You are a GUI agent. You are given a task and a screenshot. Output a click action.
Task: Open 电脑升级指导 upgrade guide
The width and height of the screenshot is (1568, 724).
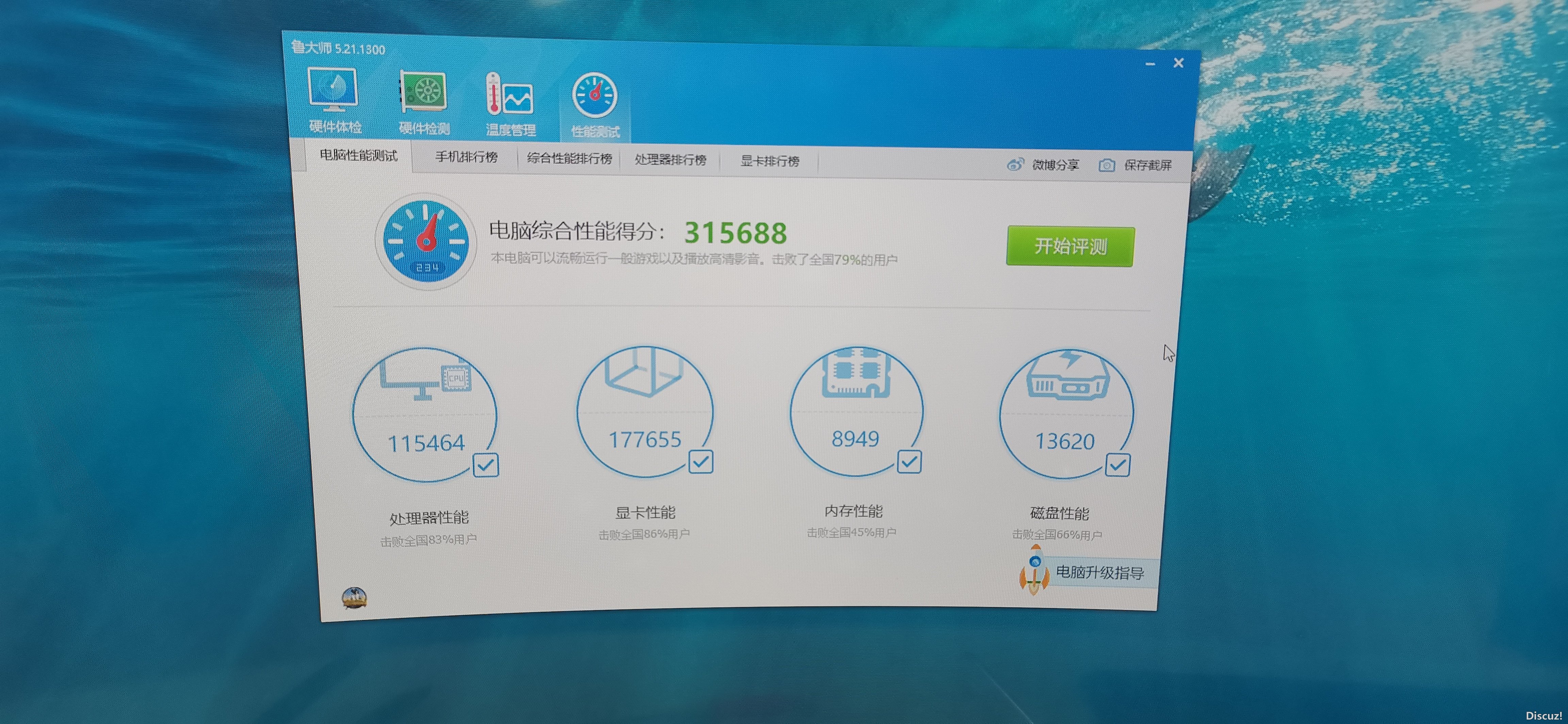click(1100, 573)
